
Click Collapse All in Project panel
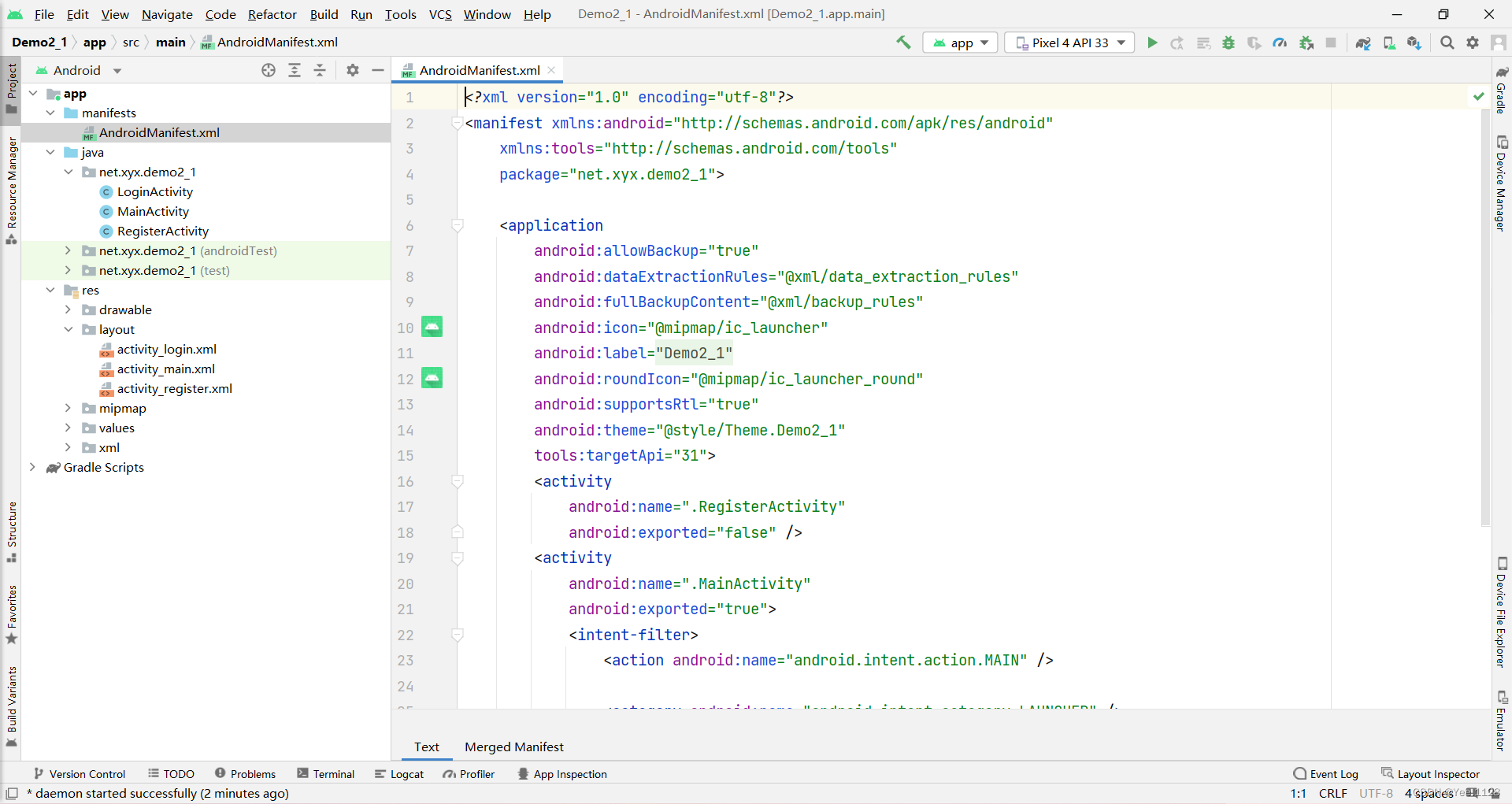[320, 70]
